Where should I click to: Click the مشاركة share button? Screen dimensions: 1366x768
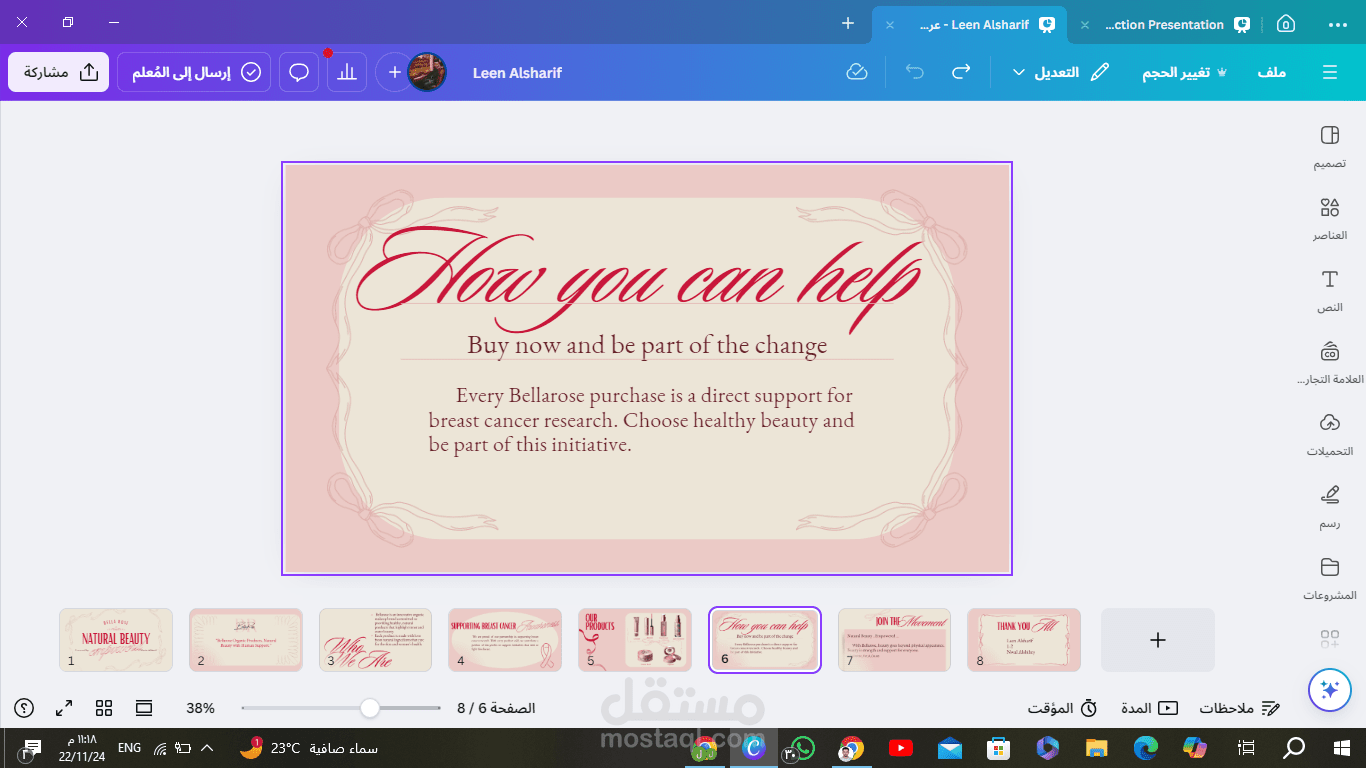point(59,72)
